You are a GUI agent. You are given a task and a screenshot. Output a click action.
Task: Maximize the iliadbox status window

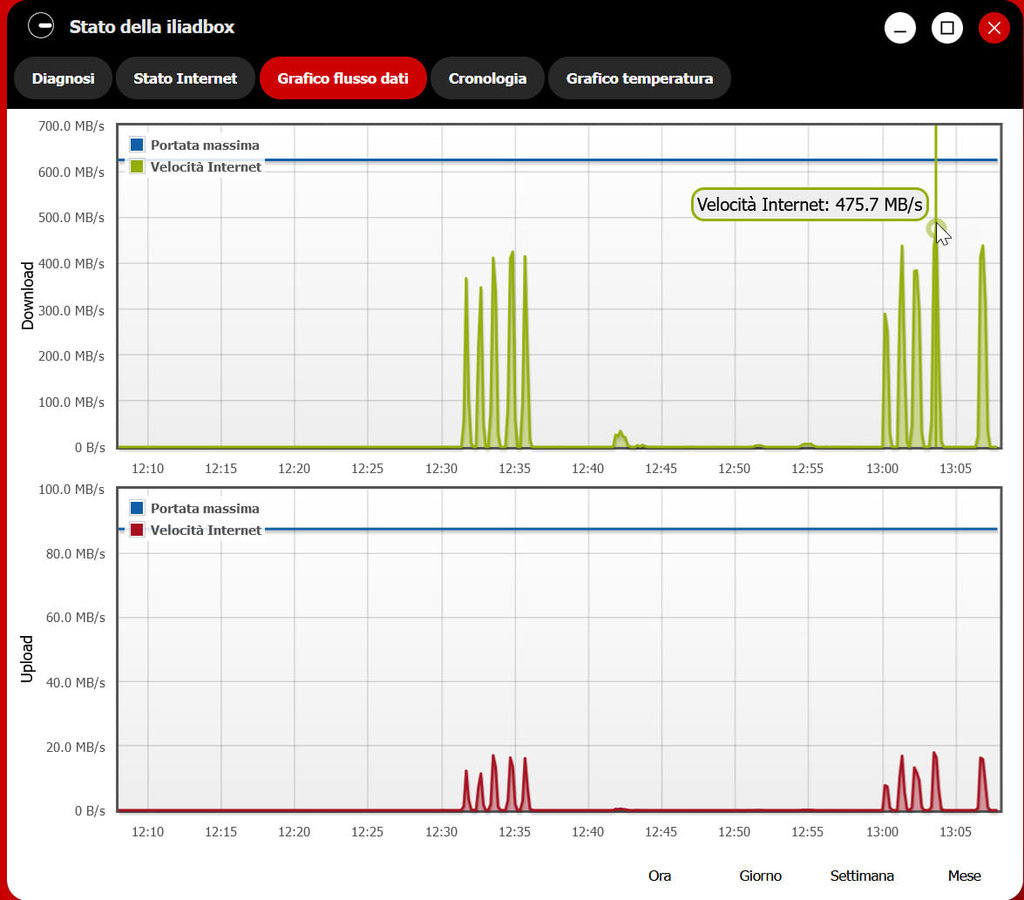pos(947,28)
